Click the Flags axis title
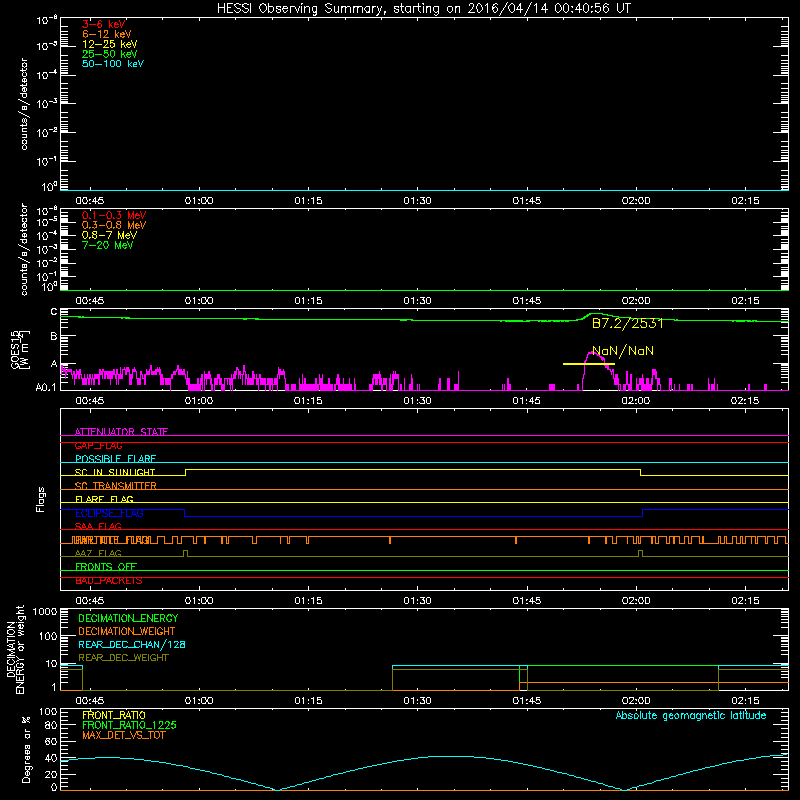The image size is (800, 800). coord(41,499)
